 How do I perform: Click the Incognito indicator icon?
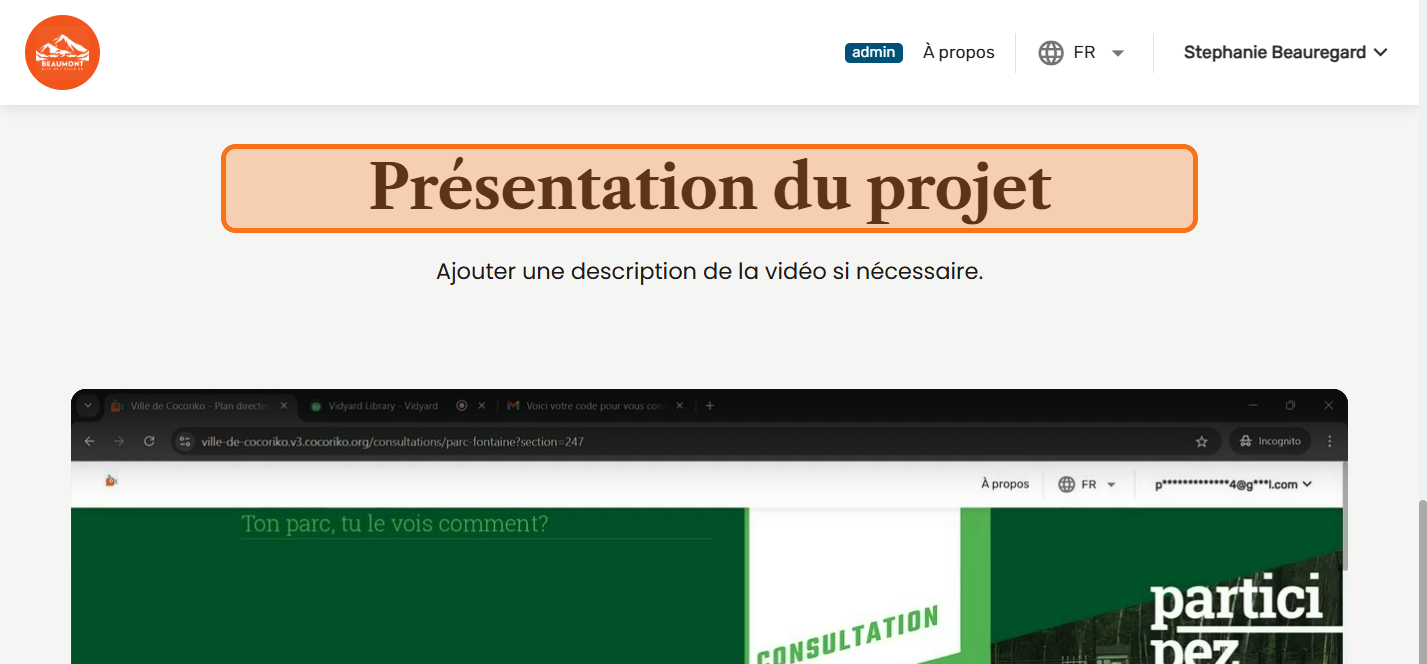point(1246,441)
